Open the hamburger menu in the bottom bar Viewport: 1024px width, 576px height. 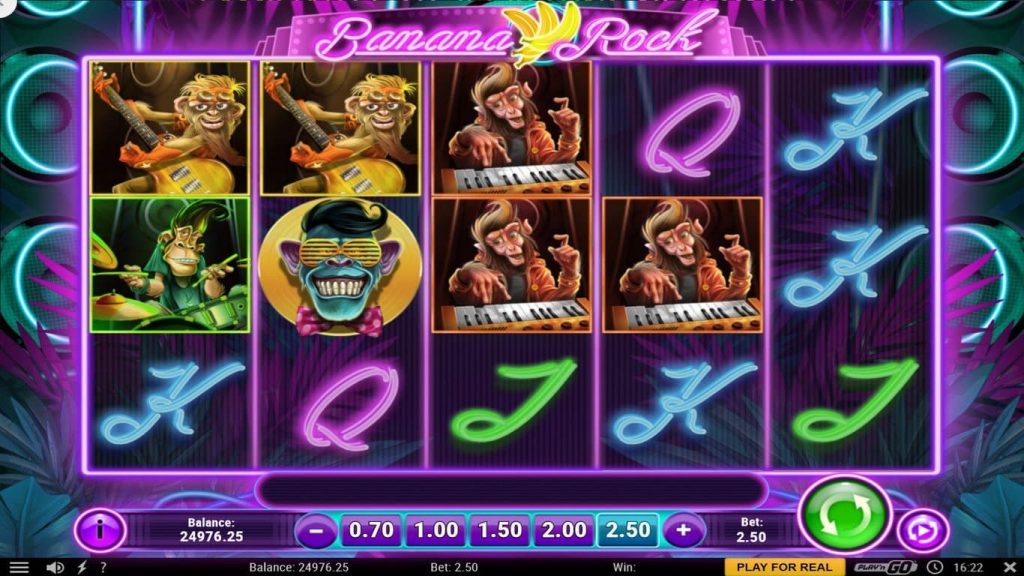18,568
